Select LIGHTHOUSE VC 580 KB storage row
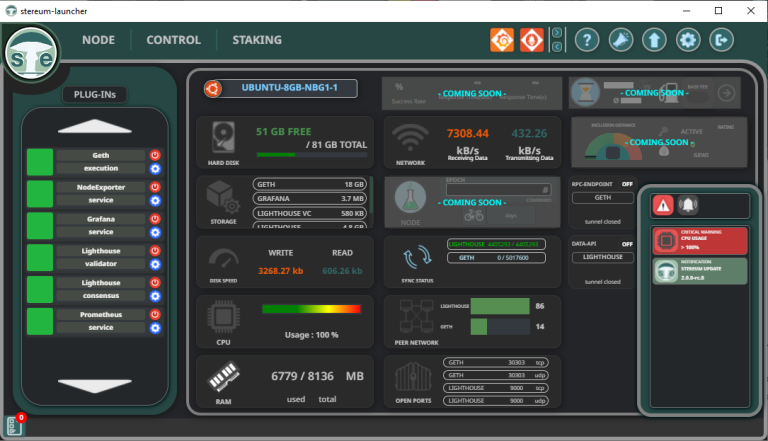 pyautogui.click(x=310, y=213)
